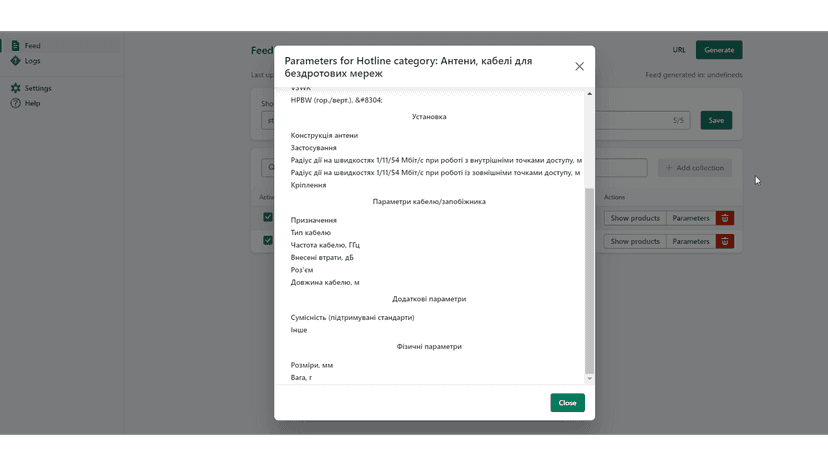Open the Logs page in sidebar
This screenshot has height=466, width=828.
tap(32, 61)
